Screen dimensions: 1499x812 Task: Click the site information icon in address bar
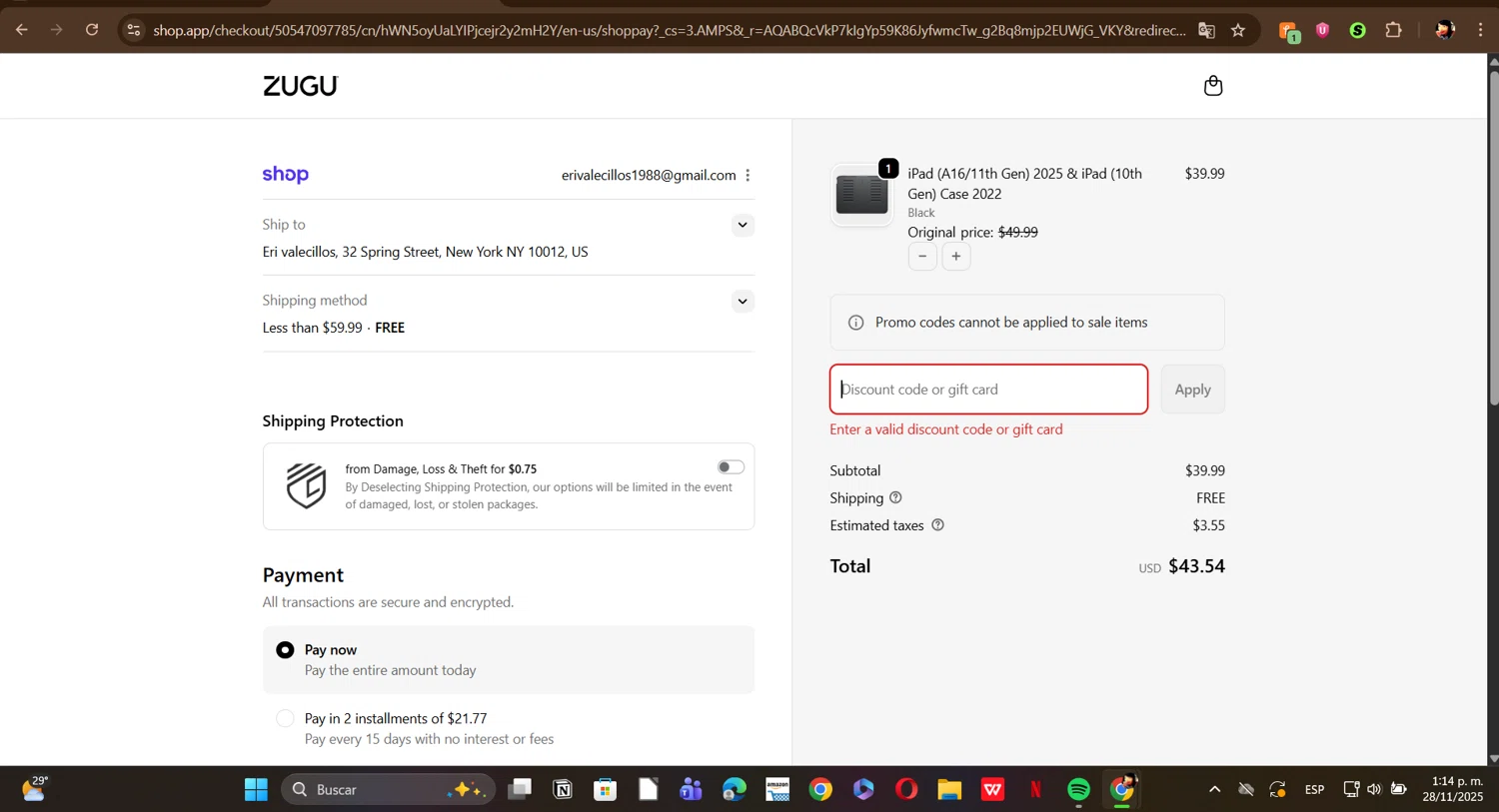[x=134, y=30]
